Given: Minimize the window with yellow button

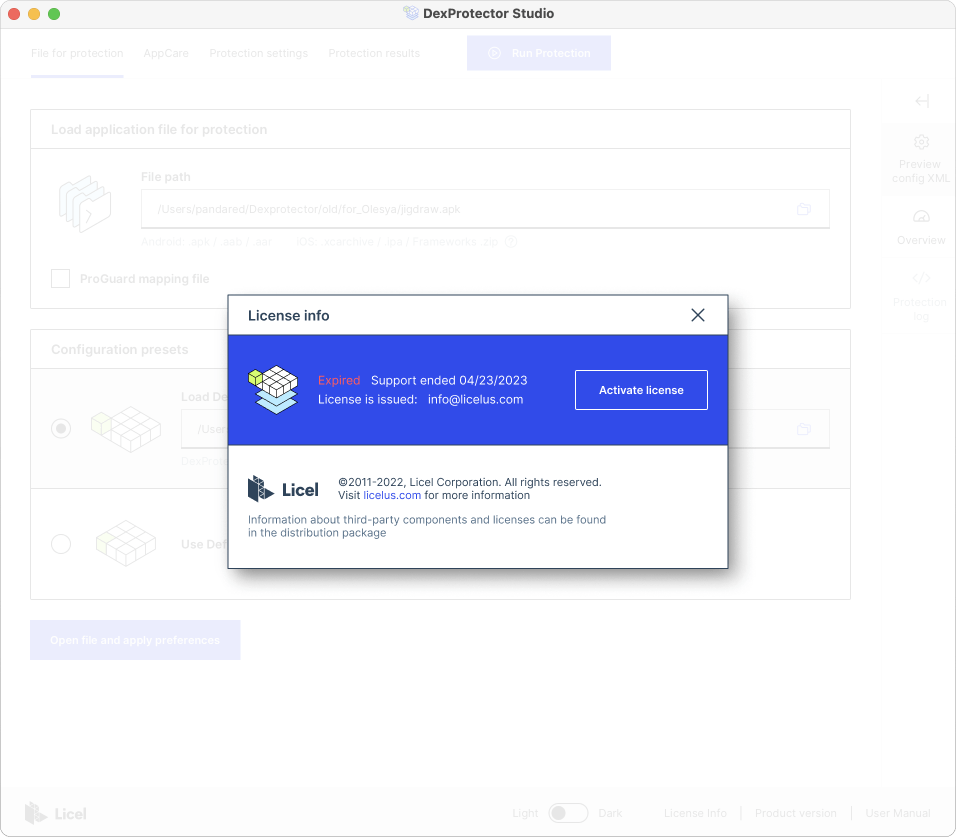Looking at the screenshot, I should pos(34,13).
